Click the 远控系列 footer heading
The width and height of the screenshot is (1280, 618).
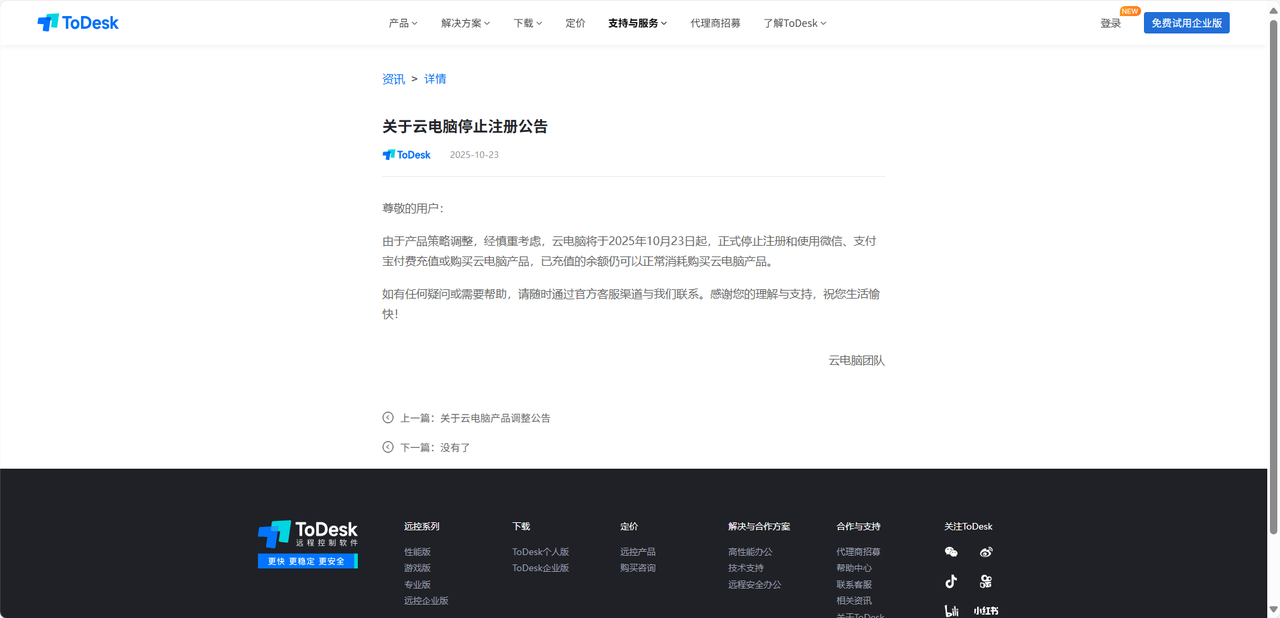click(421, 526)
